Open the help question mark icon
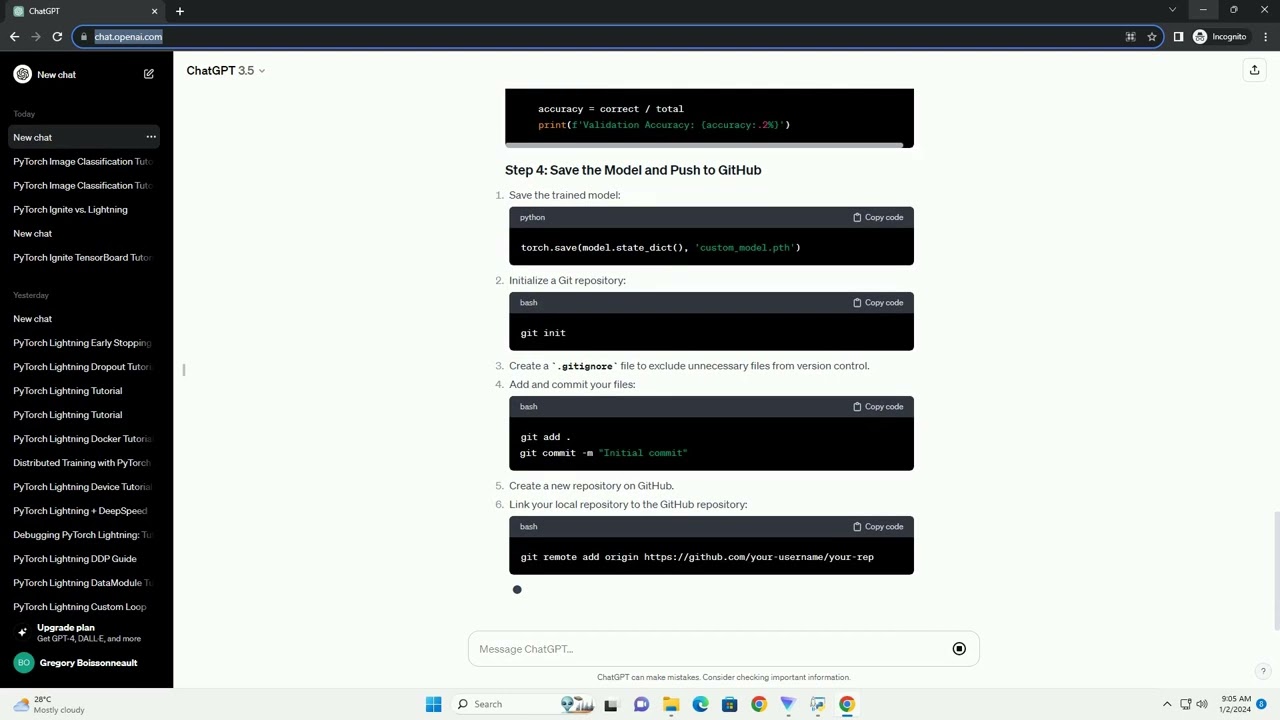 [1263, 672]
